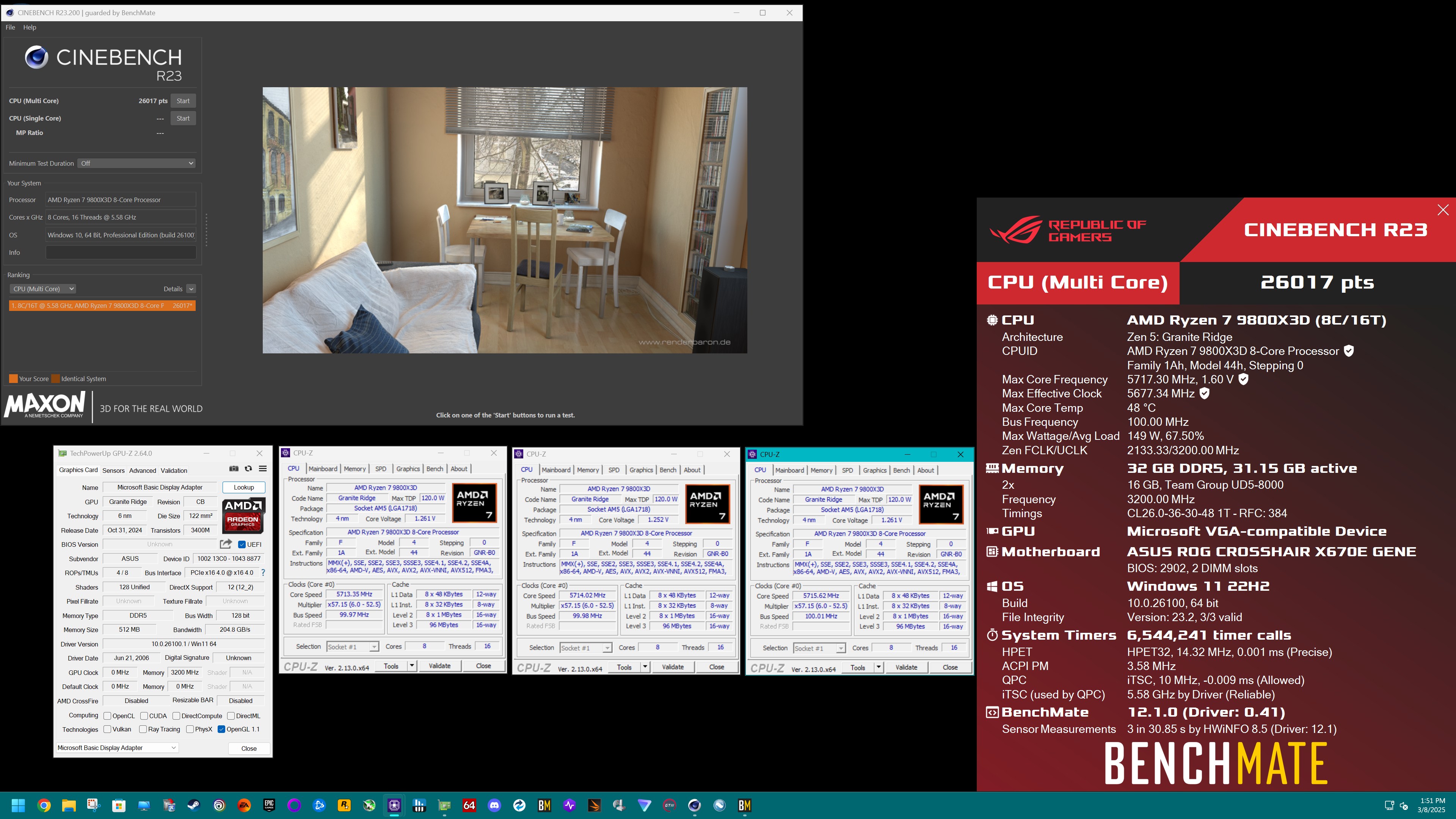Toggle the CUDA checkbox
1456x819 pixels.
[144, 715]
